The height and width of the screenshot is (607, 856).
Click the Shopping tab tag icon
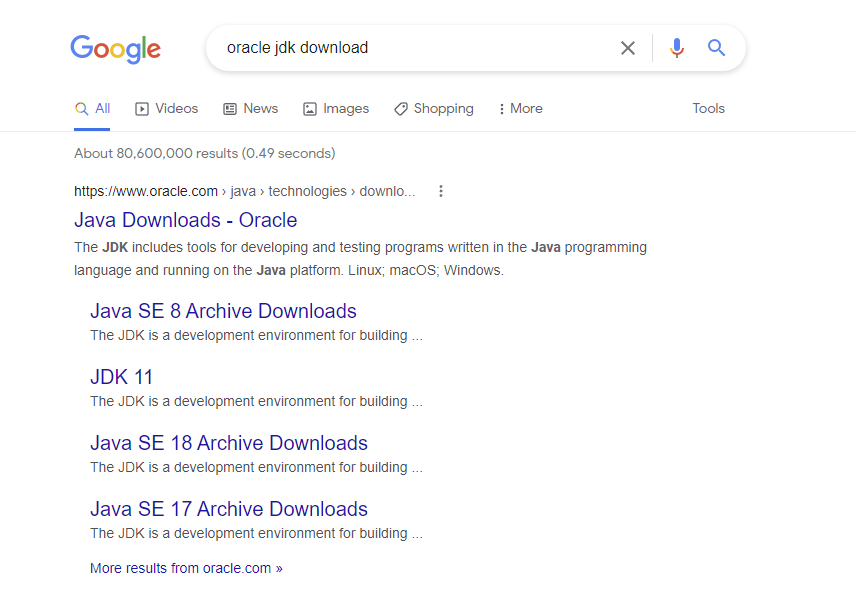tap(401, 109)
